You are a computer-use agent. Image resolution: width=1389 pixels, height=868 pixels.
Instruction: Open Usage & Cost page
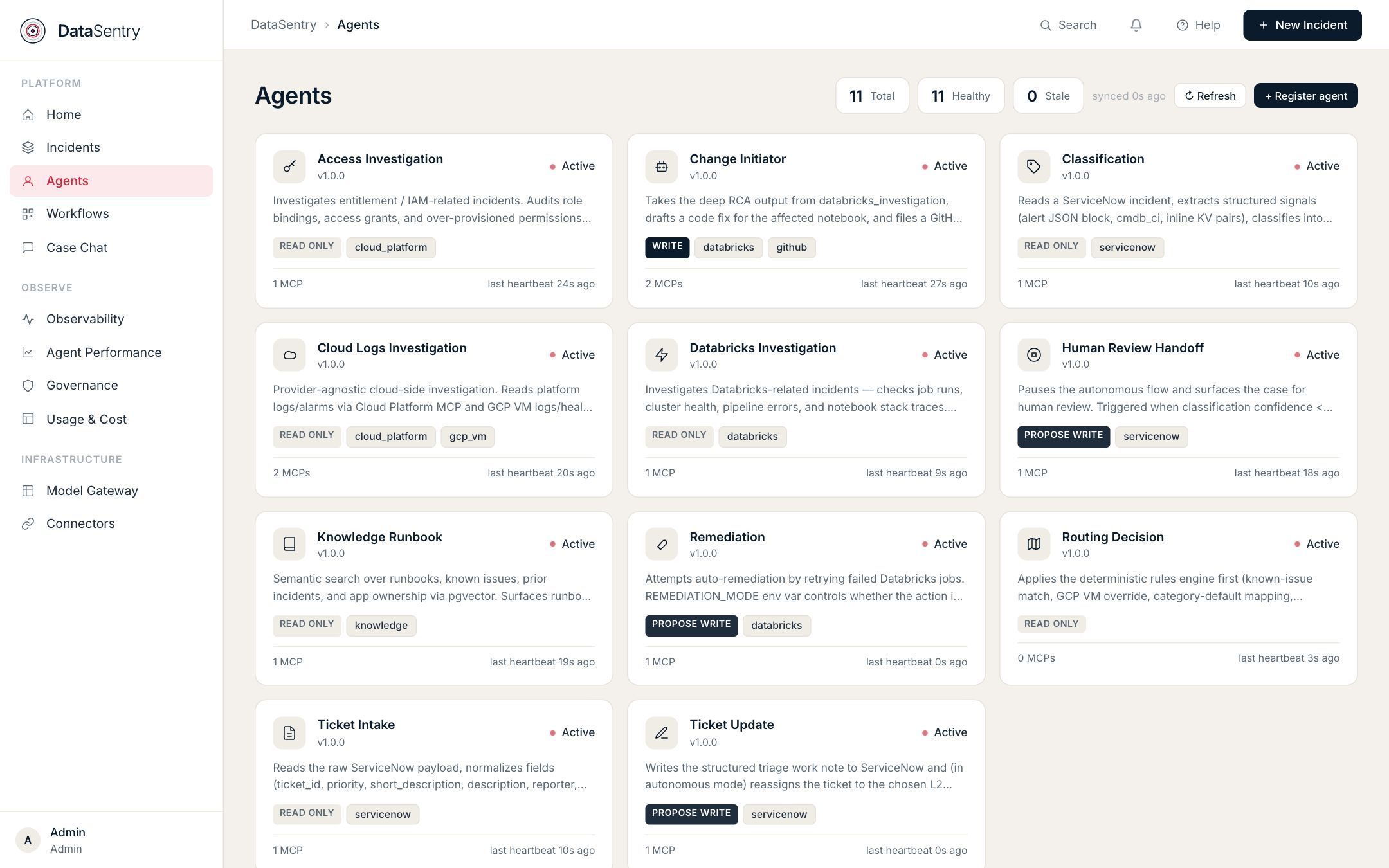[111, 419]
